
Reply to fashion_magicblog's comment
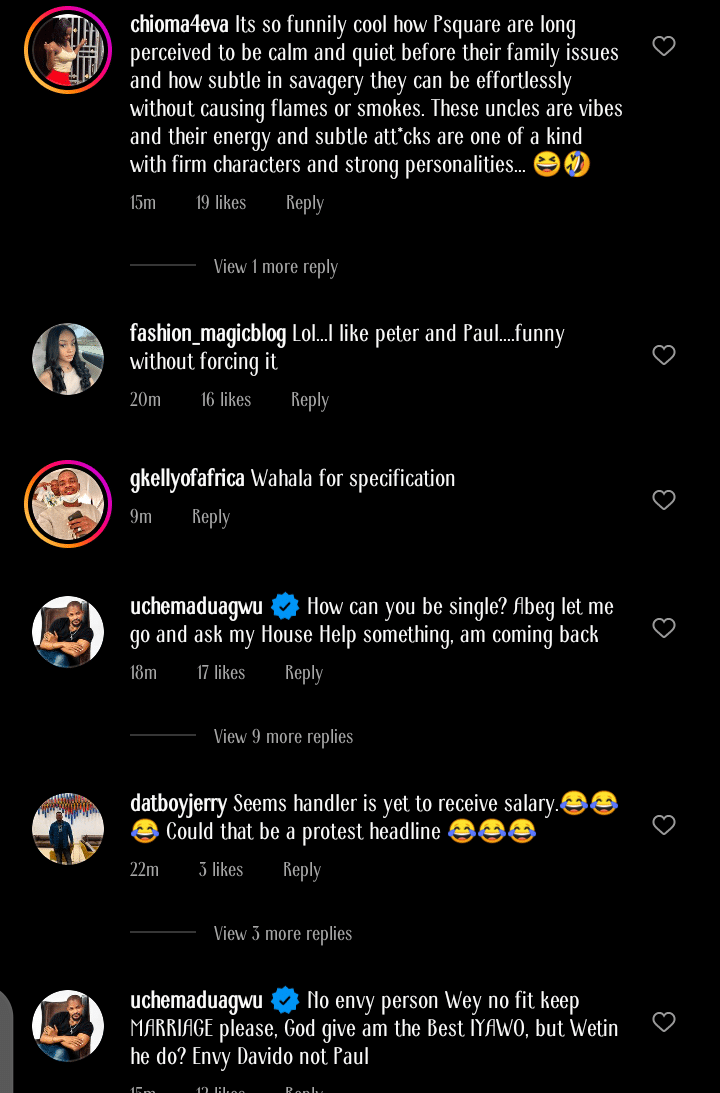coord(309,400)
